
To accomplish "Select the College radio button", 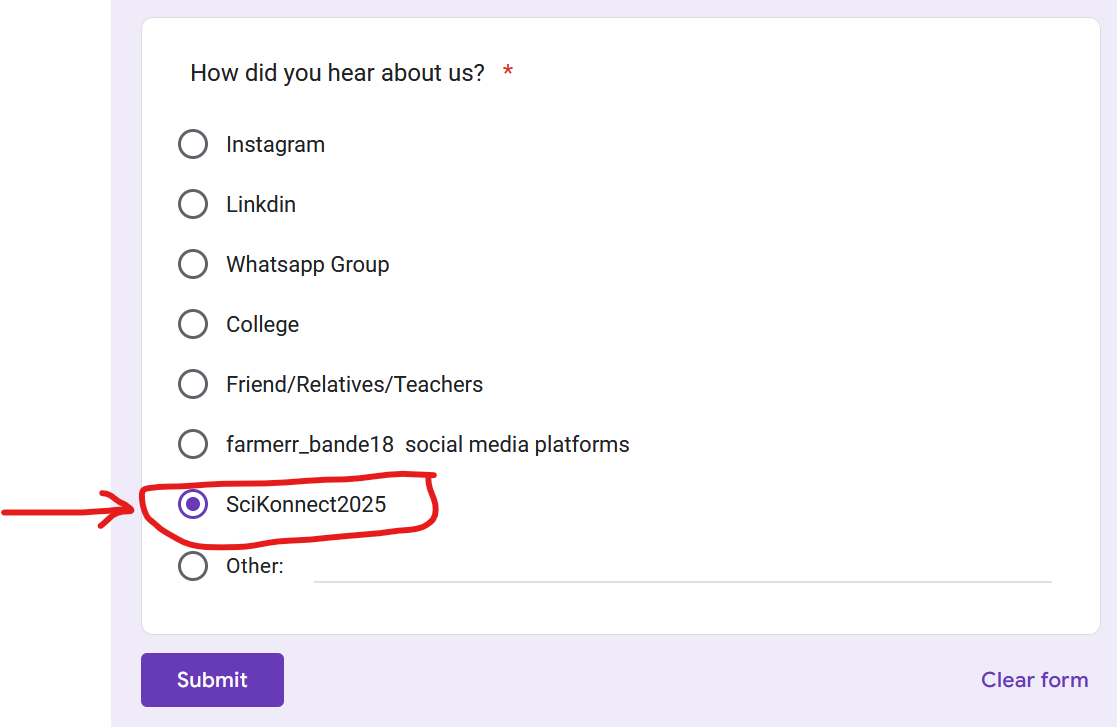I will pyautogui.click(x=193, y=324).
